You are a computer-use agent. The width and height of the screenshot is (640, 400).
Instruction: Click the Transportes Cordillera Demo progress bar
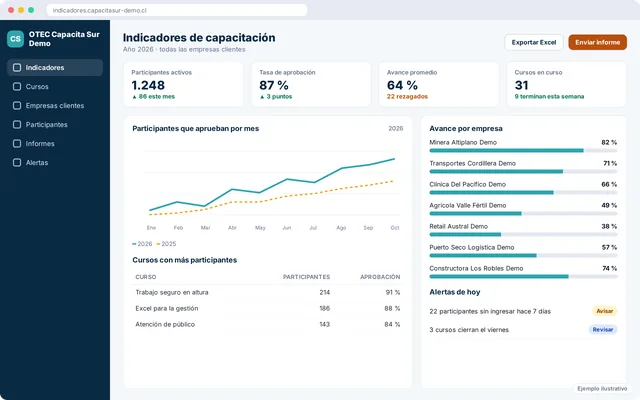(x=523, y=171)
